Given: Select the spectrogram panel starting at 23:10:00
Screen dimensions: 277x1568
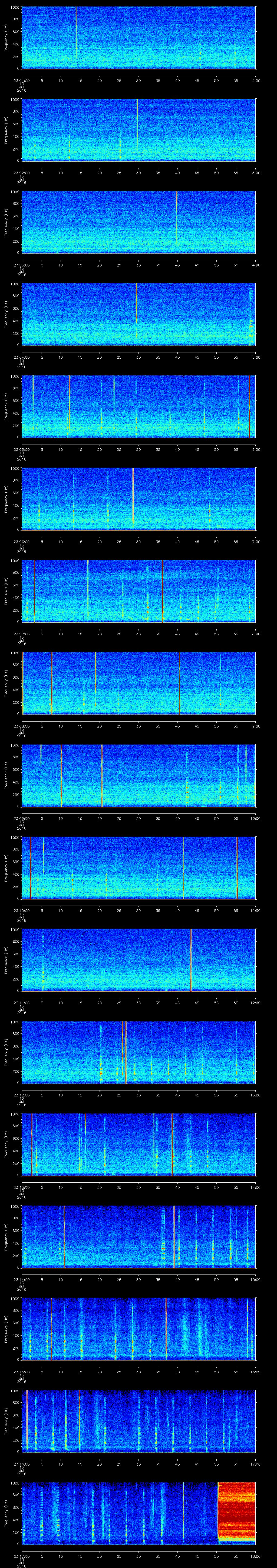Looking at the screenshot, I should 138,868.
